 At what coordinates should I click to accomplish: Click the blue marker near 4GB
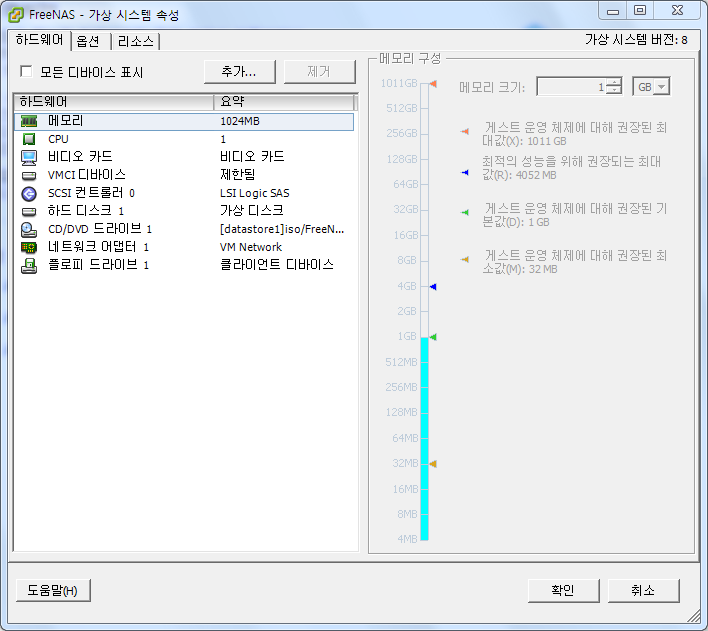(433, 286)
